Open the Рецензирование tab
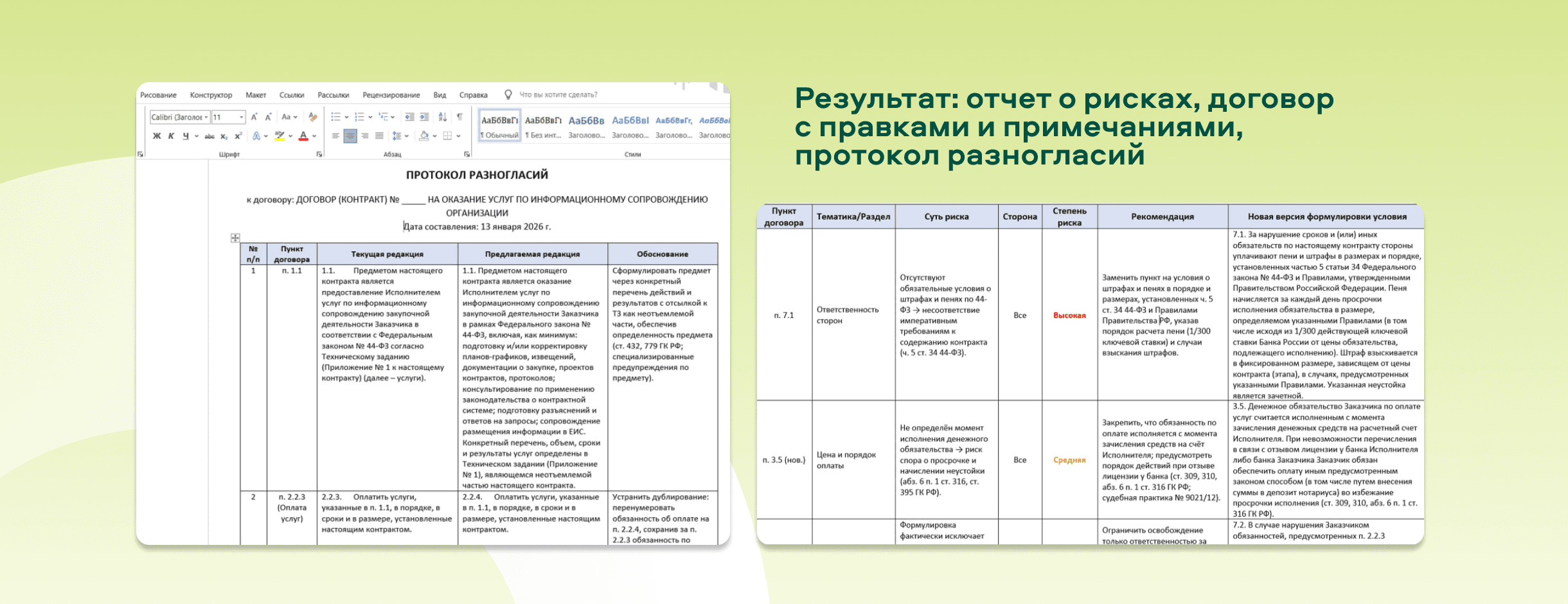 [391, 95]
